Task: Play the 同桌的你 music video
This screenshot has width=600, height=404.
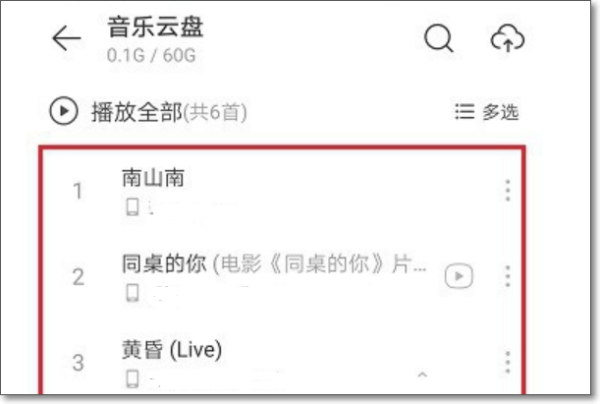Action: 459,276
